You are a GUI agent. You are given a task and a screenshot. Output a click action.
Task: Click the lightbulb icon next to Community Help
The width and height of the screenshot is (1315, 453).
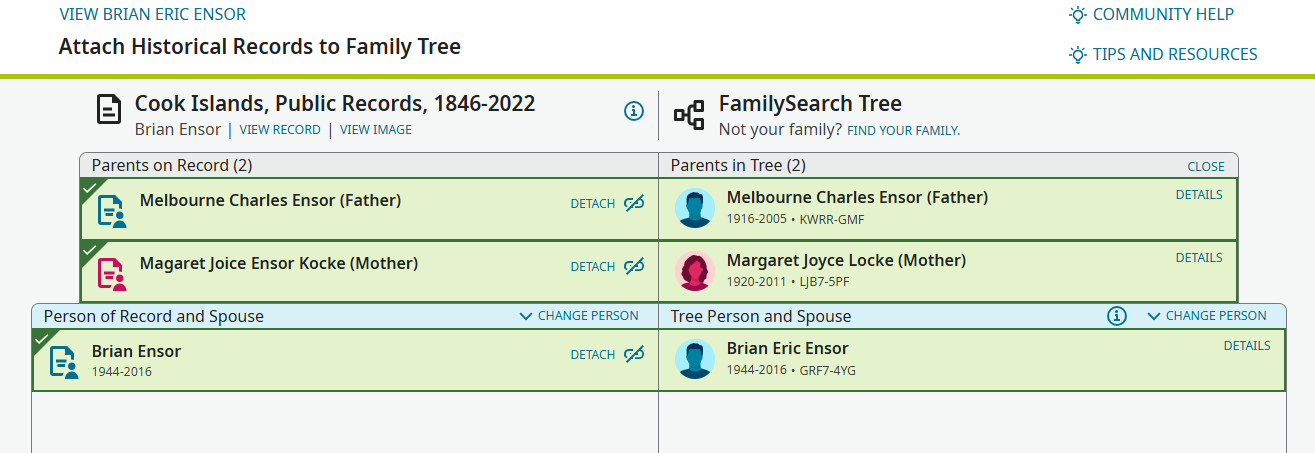point(1077,14)
